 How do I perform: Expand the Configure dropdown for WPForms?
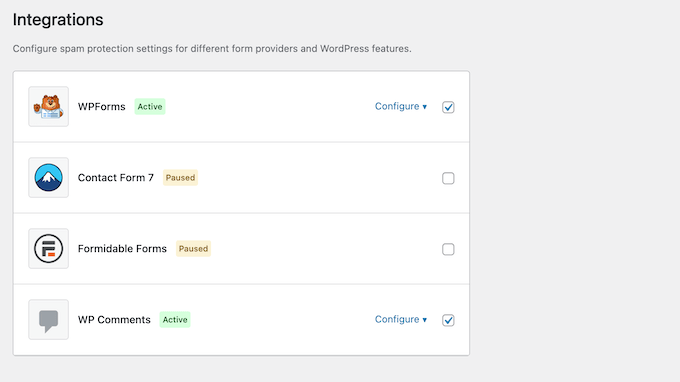tap(401, 106)
